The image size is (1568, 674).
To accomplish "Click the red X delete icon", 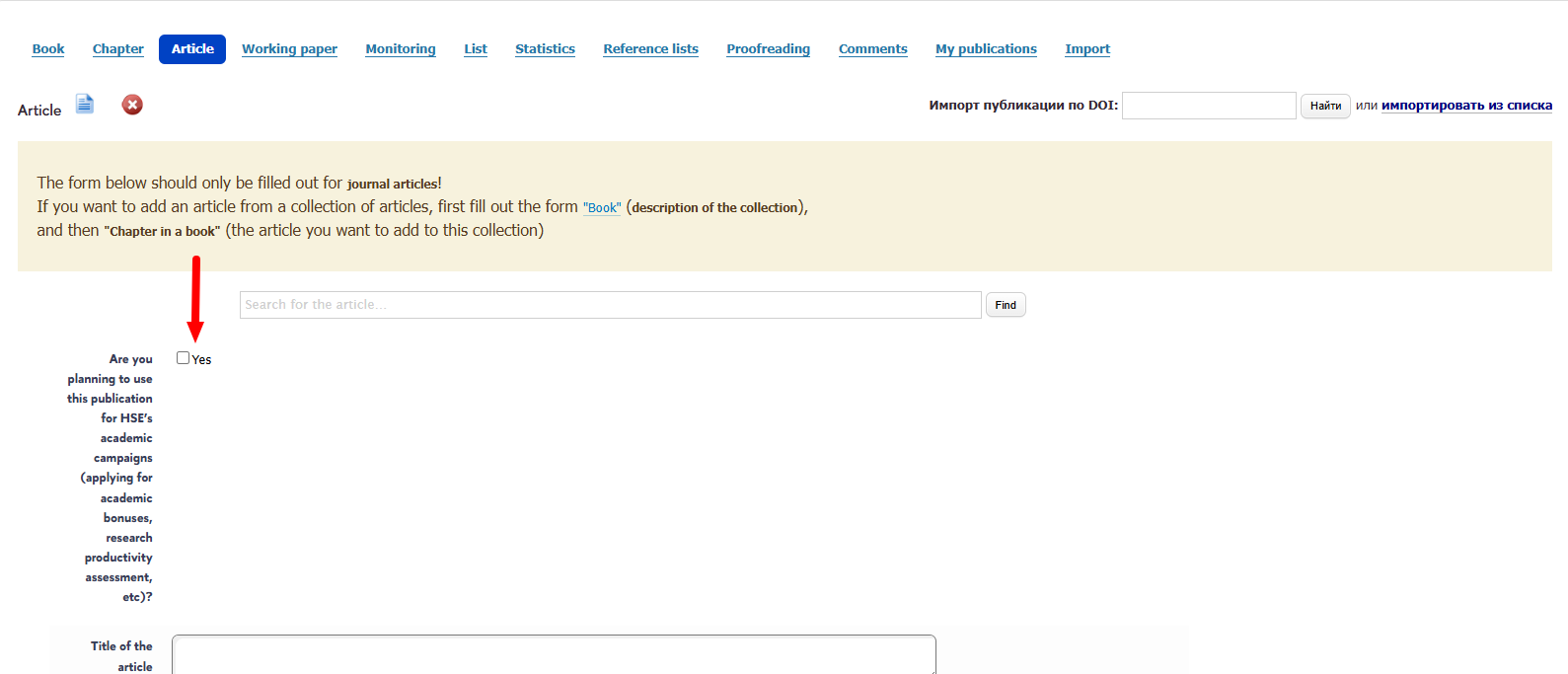I will point(132,105).
